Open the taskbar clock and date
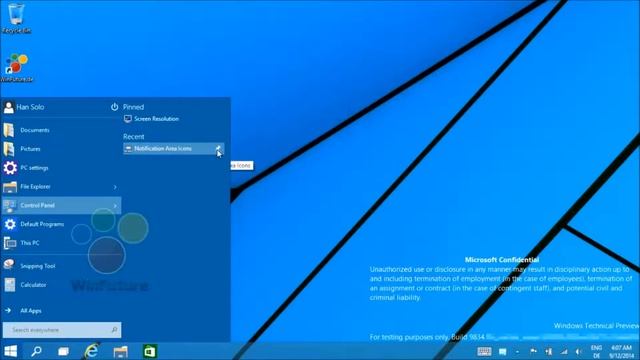The width and height of the screenshot is (640, 360). (x=622, y=351)
